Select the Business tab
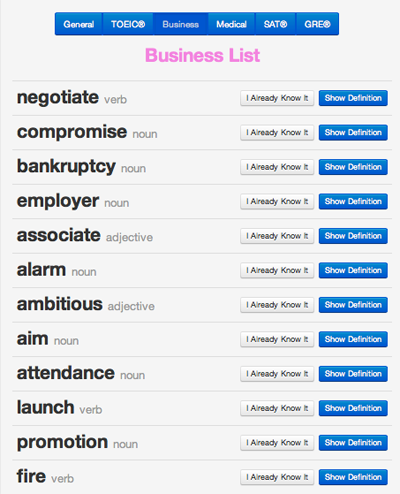 [181, 24]
